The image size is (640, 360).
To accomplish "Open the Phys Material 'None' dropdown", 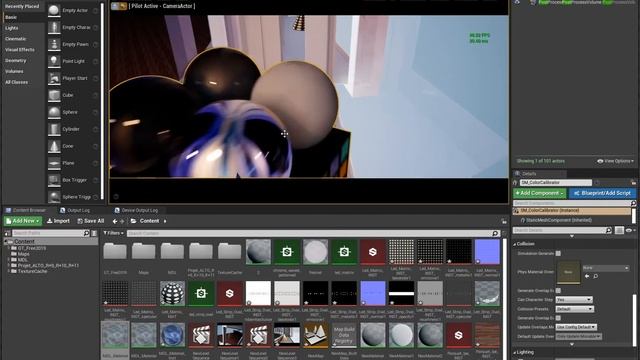I will pyautogui.click(x=605, y=268).
